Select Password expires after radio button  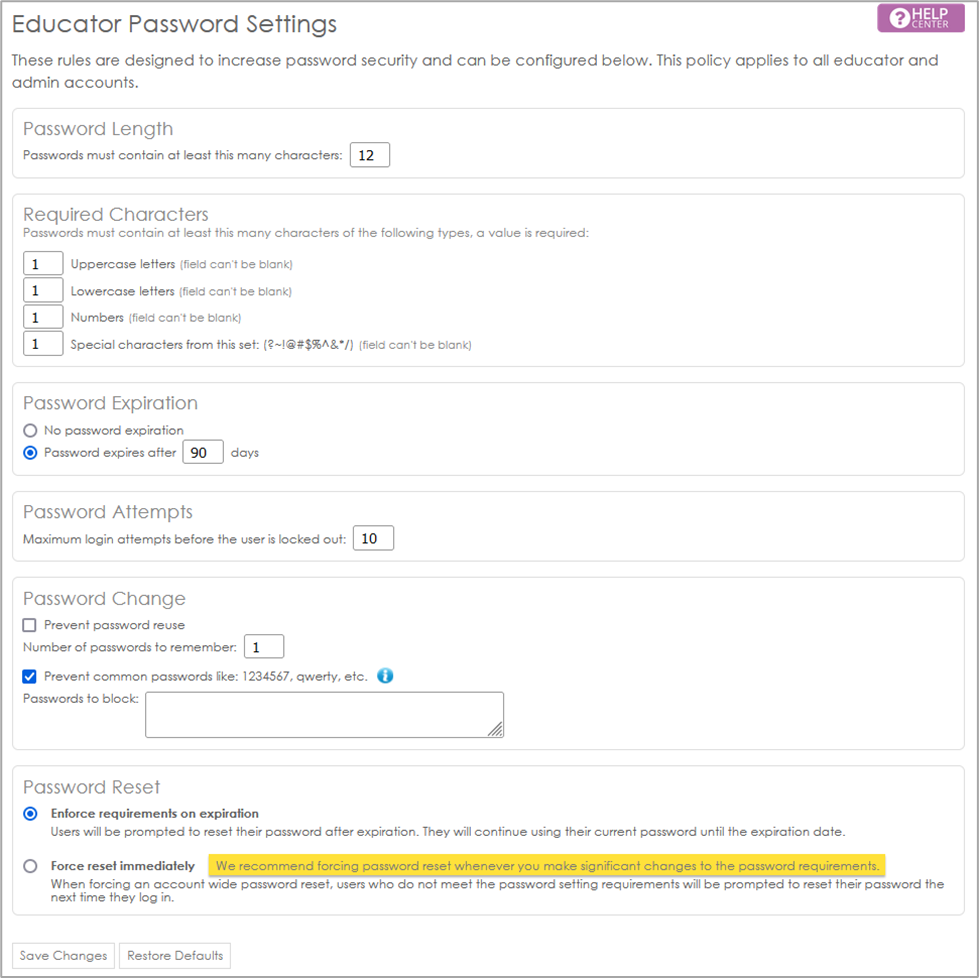(30, 452)
